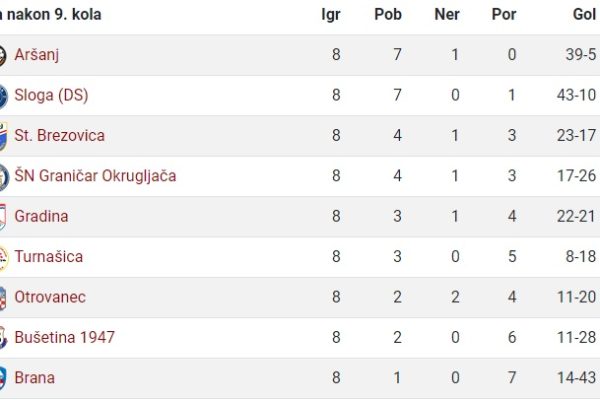Open the St. Brezovica team link

pyautogui.click(x=59, y=136)
